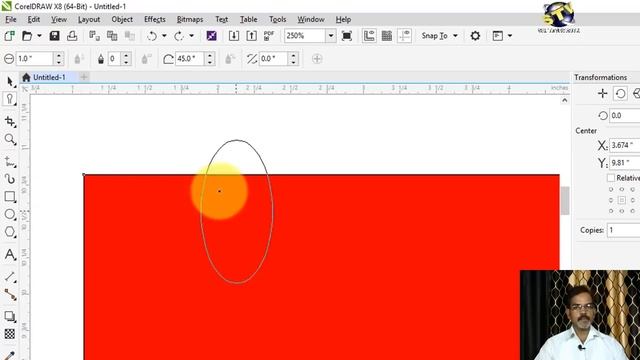Save the document with the floppy icon
This screenshot has width=640, height=360.
[x=54, y=36]
